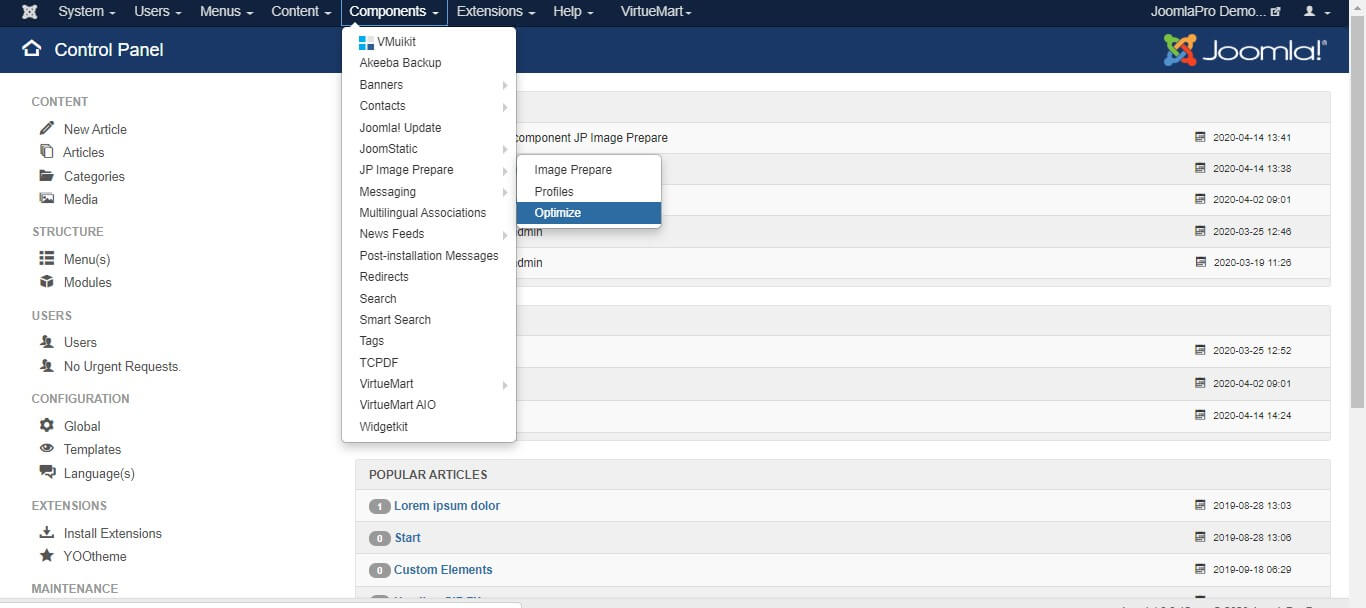Screen dimensions: 1366x608
Task: Expand the VirtueMart submenu in Components
Action: (x=428, y=384)
